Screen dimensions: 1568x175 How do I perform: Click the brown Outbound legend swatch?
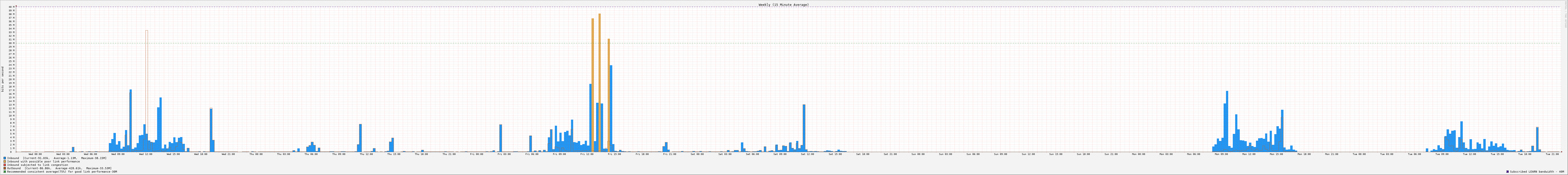tap(5, 168)
